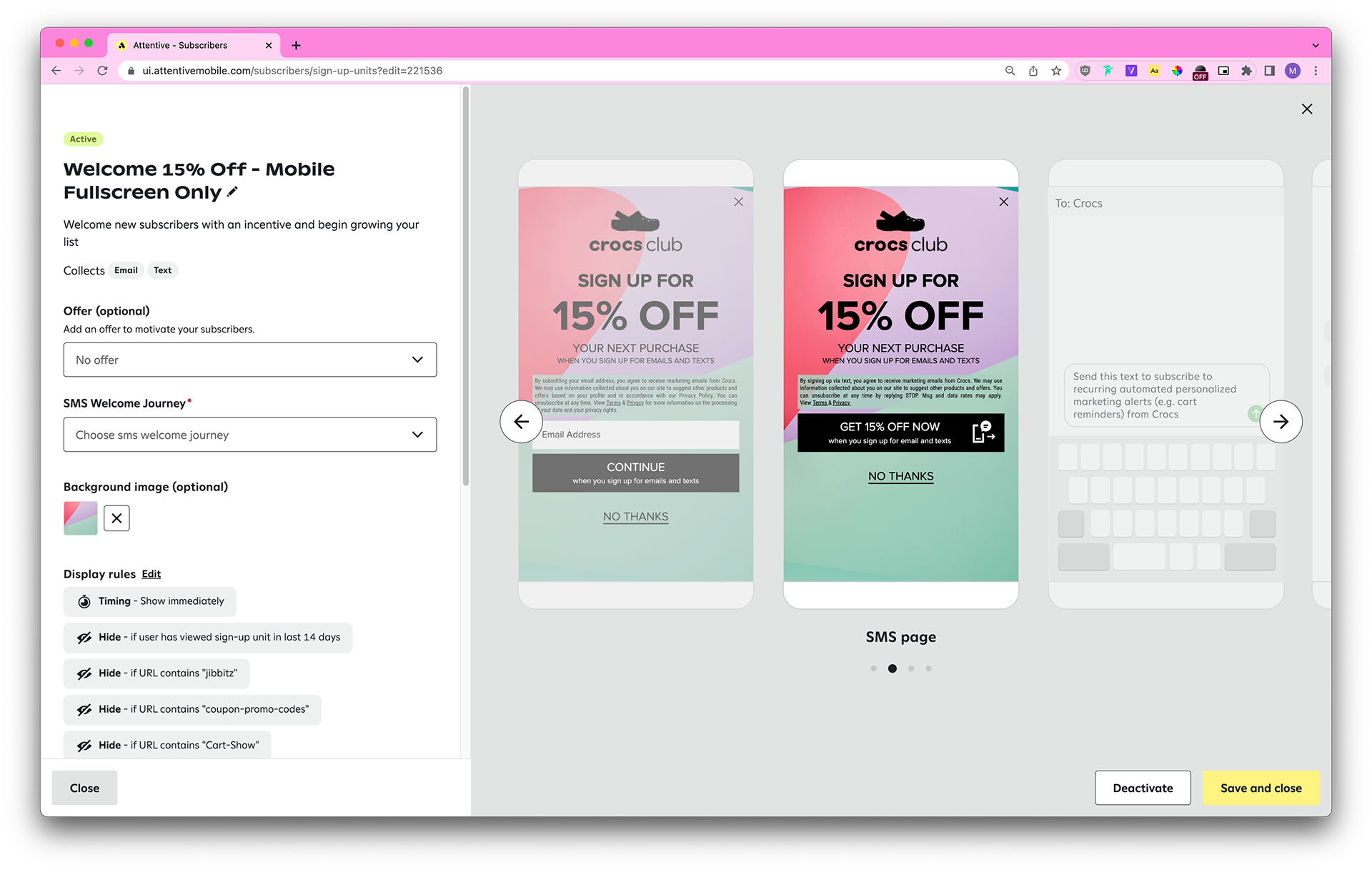1372x870 pixels.
Task: Select the Attentive - Subscribers tab
Action: pos(180,45)
